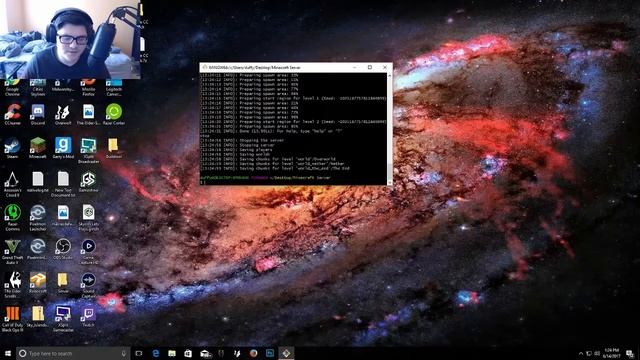Select the Pokemon Launcher icon
Image resolution: width=640 pixels, height=360 pixels.
pyautogui.click(x=38, y=218)
